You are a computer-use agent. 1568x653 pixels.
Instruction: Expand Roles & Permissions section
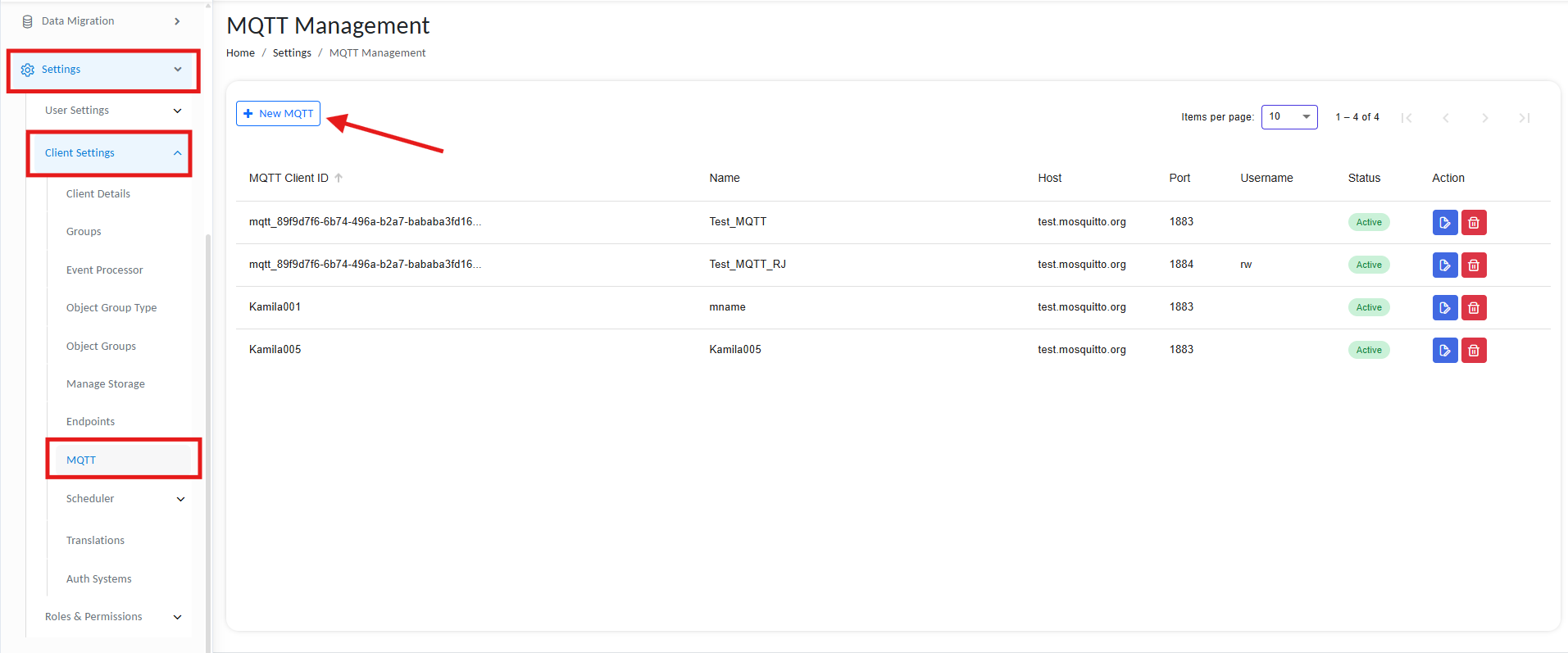[177, 617]
